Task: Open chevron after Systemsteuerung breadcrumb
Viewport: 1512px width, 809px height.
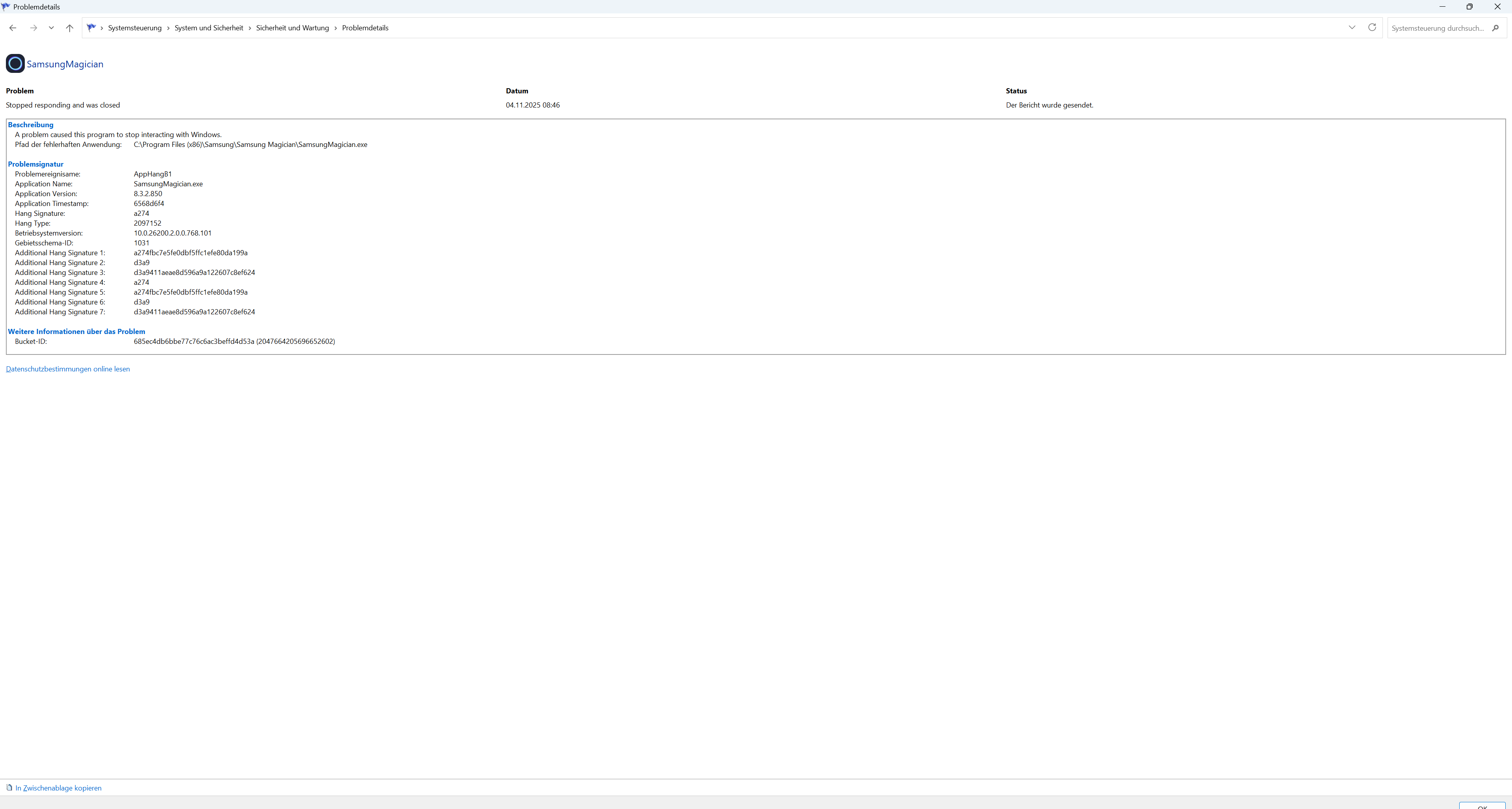Action: pos(168,28)
